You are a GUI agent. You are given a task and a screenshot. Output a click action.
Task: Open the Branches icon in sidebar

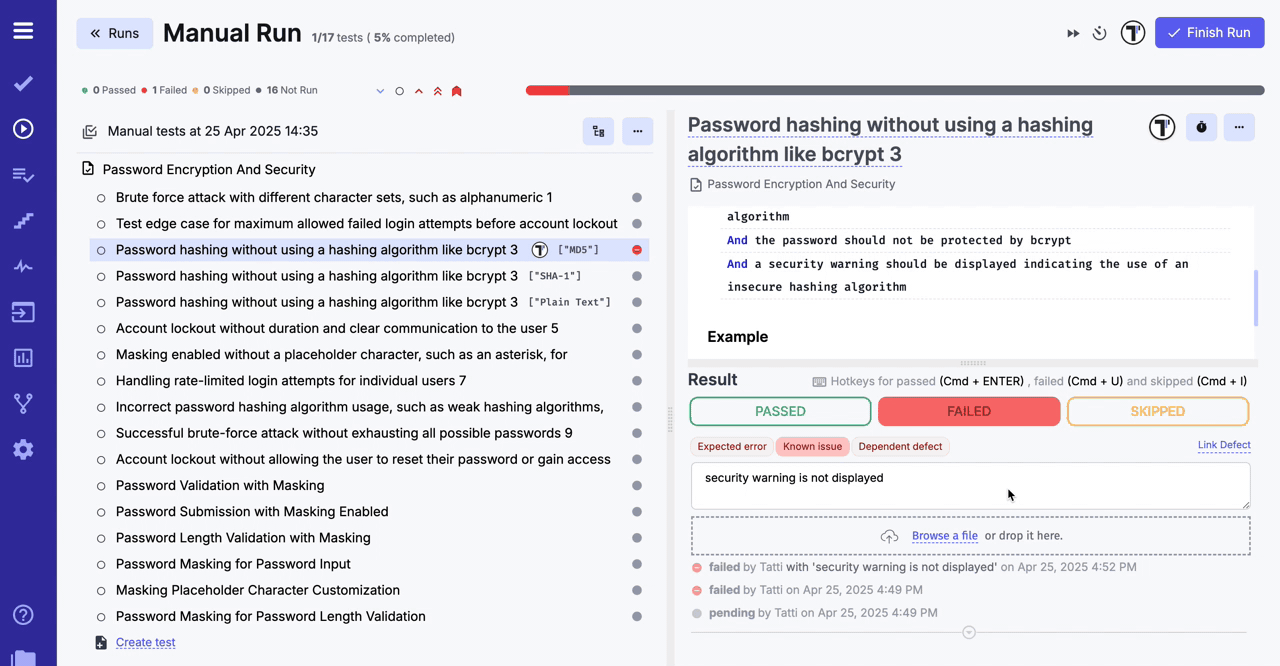click(x=23, y=404)
